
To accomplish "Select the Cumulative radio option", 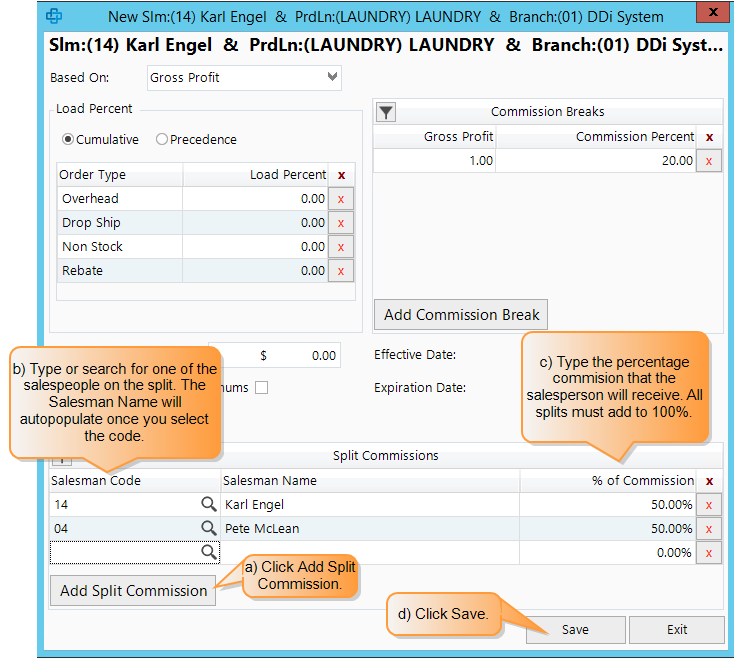I will [68, 140].
